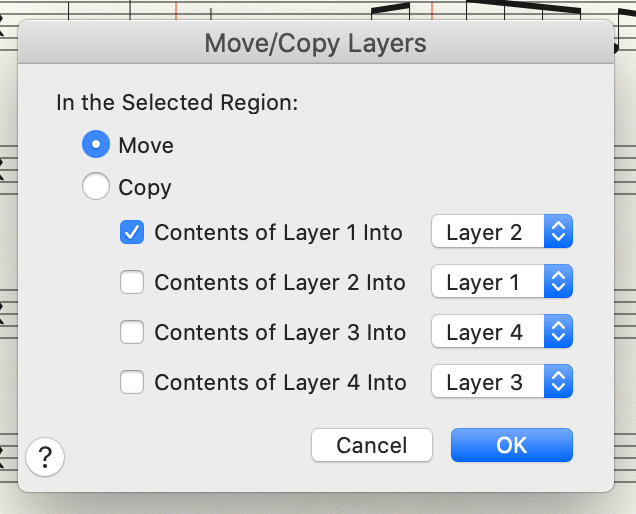Click the Copy label text

pos(145,188)
